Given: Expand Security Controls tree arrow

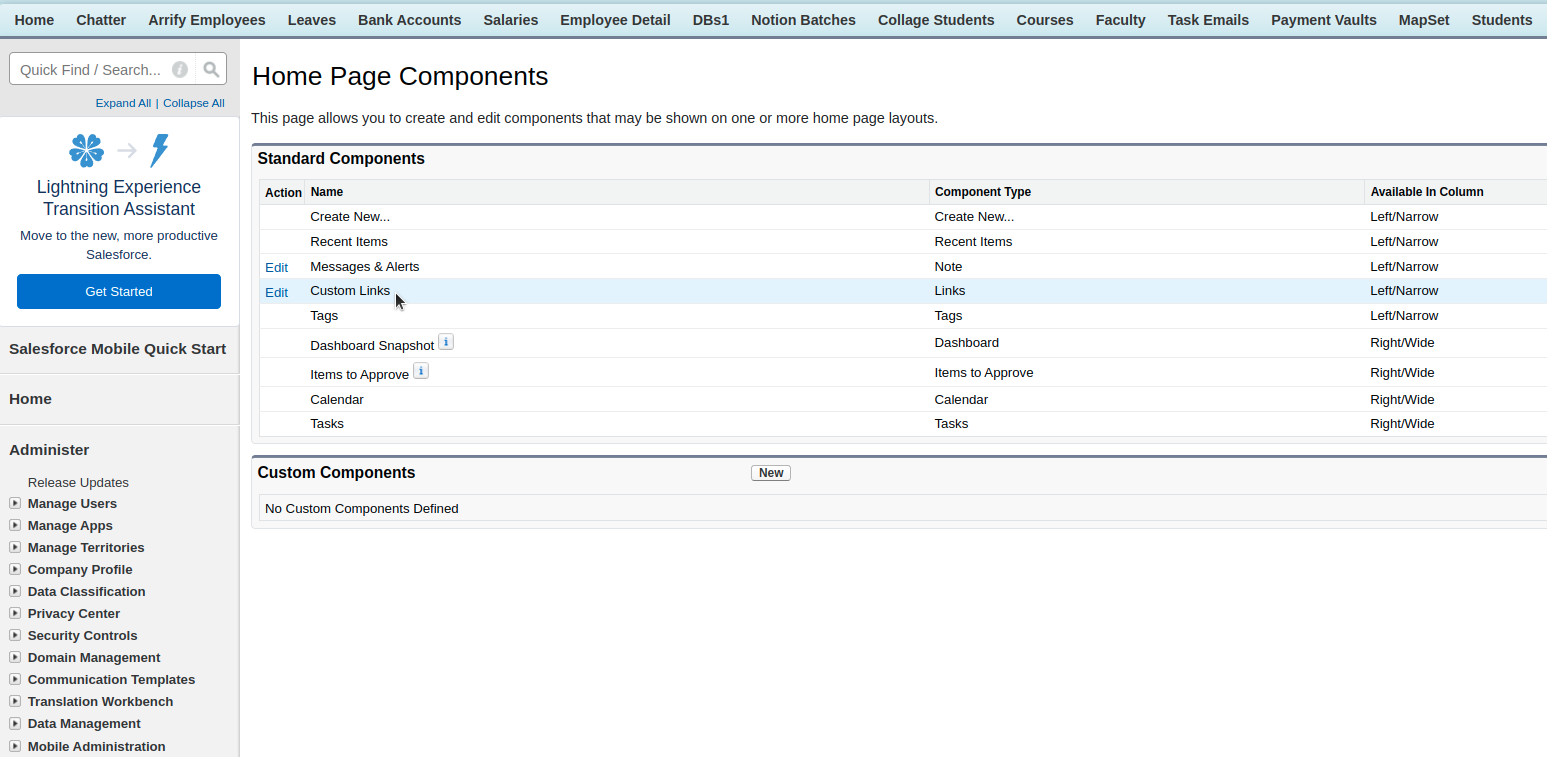Looking at the screenshot, I should pos(15,635).
